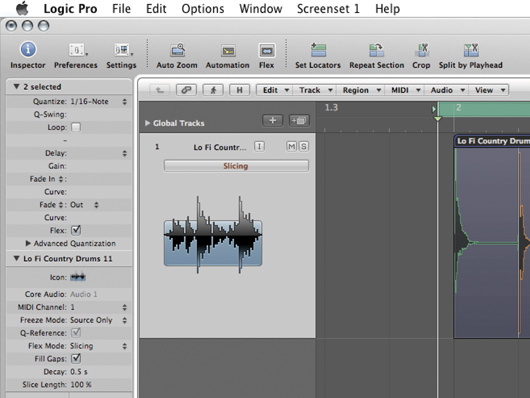The width and height of the screenshot is (530, 398).
Task: Expand the Global Tracks section
Action: (x=147, y=123)
